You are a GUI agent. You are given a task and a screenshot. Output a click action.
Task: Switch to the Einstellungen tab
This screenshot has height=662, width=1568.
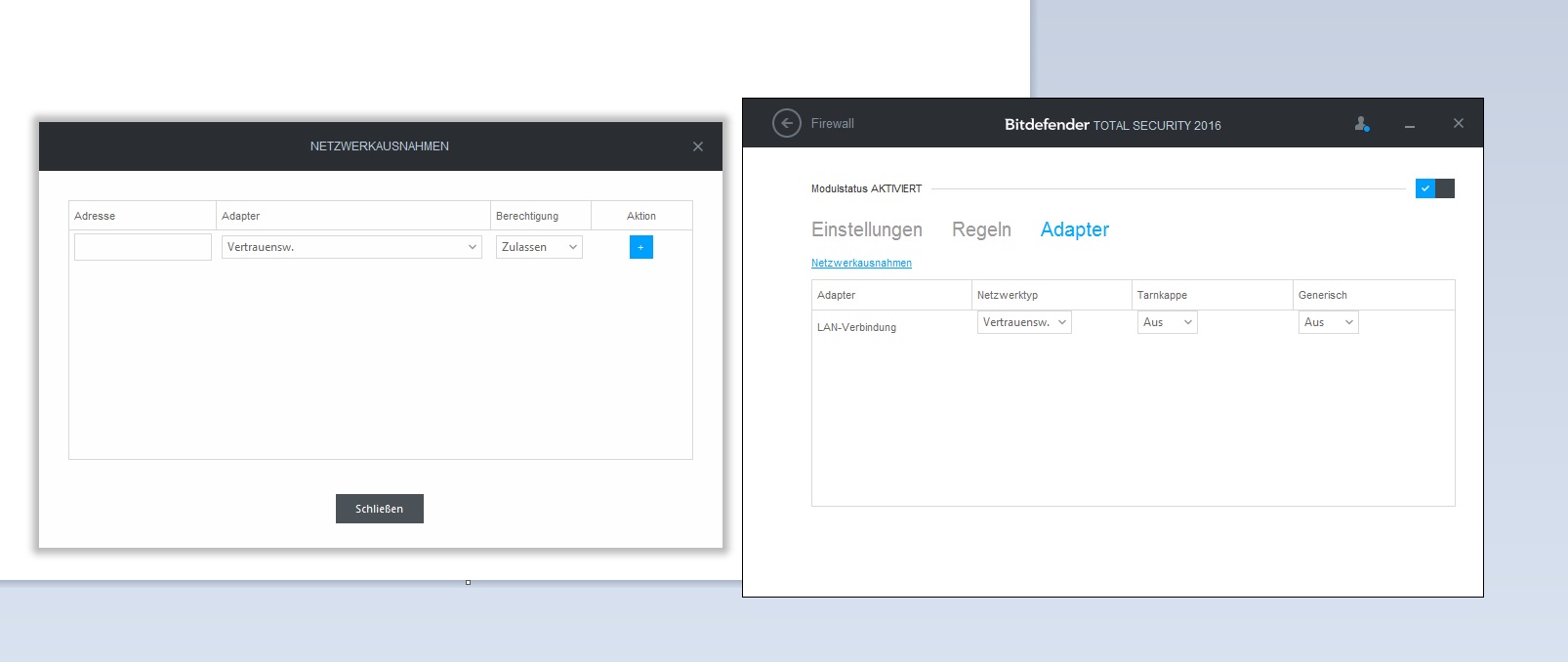[x=867, y=229]
